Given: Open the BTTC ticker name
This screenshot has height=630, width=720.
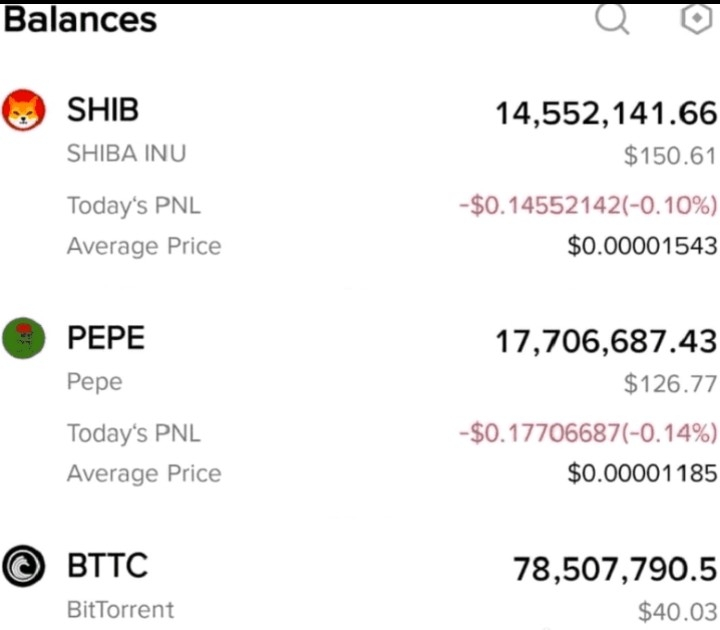Looking at the screenshot, I should [x=107, y=566].
